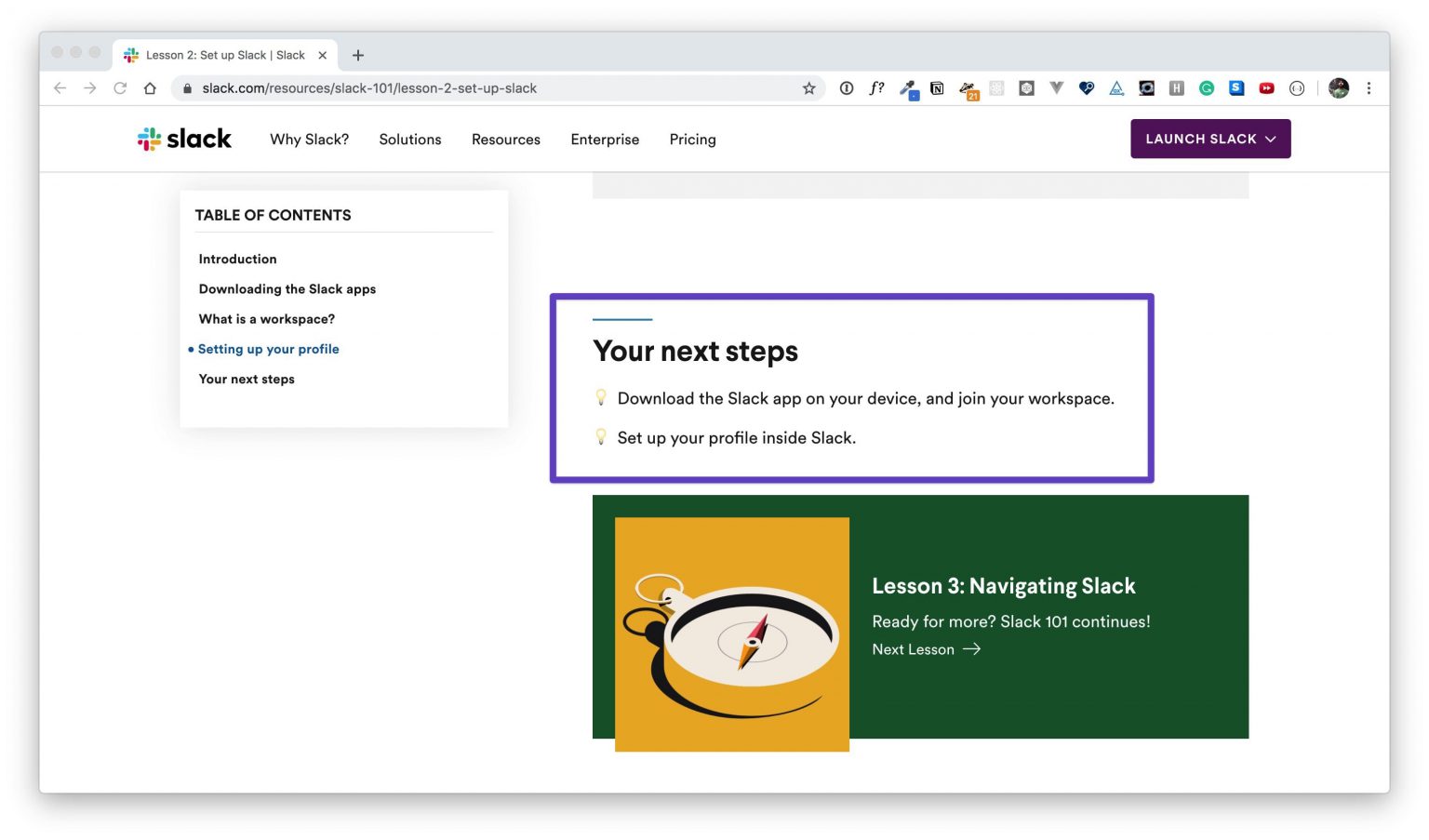This screenshot has height=840, width=1429.
Task: Click the browser home icon
Action: (x=150, y=87)
